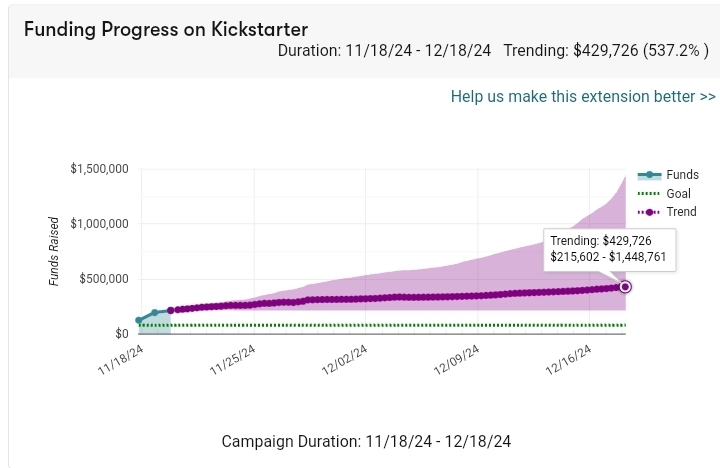
Task: Toggle the Funds series label in legend
Action: (x=682, y=175)
